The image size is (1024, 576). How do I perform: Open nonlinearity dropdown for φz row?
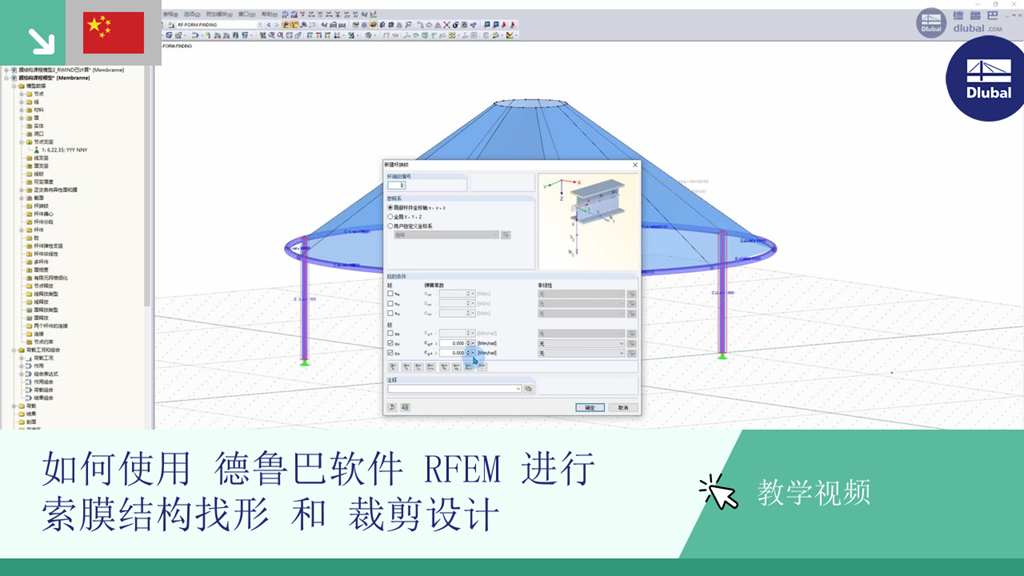coord(621,353)
